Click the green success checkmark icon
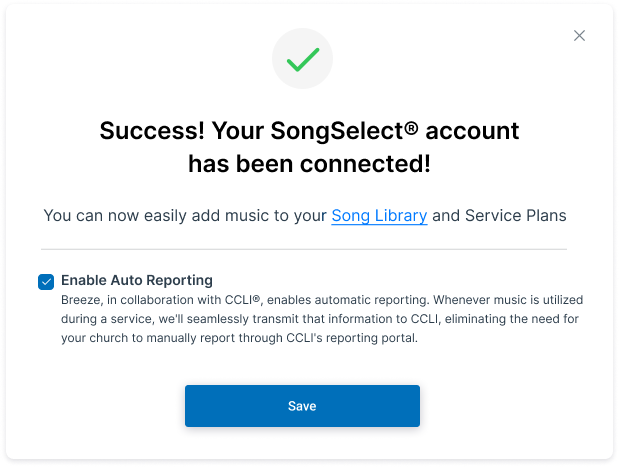This screenshot has height=467, width=619. click(x=303, y=60)
